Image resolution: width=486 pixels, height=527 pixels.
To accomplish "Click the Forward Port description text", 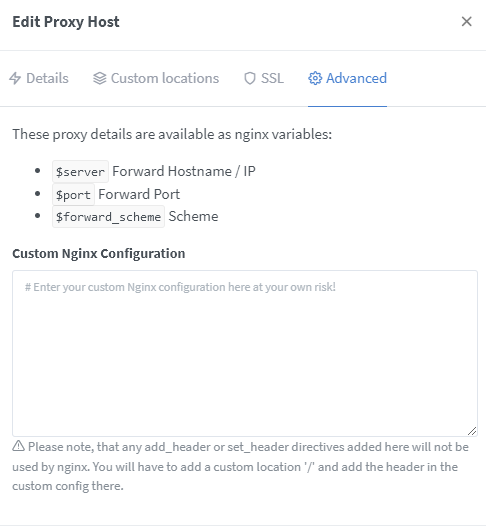I will [x=139, y=194].
